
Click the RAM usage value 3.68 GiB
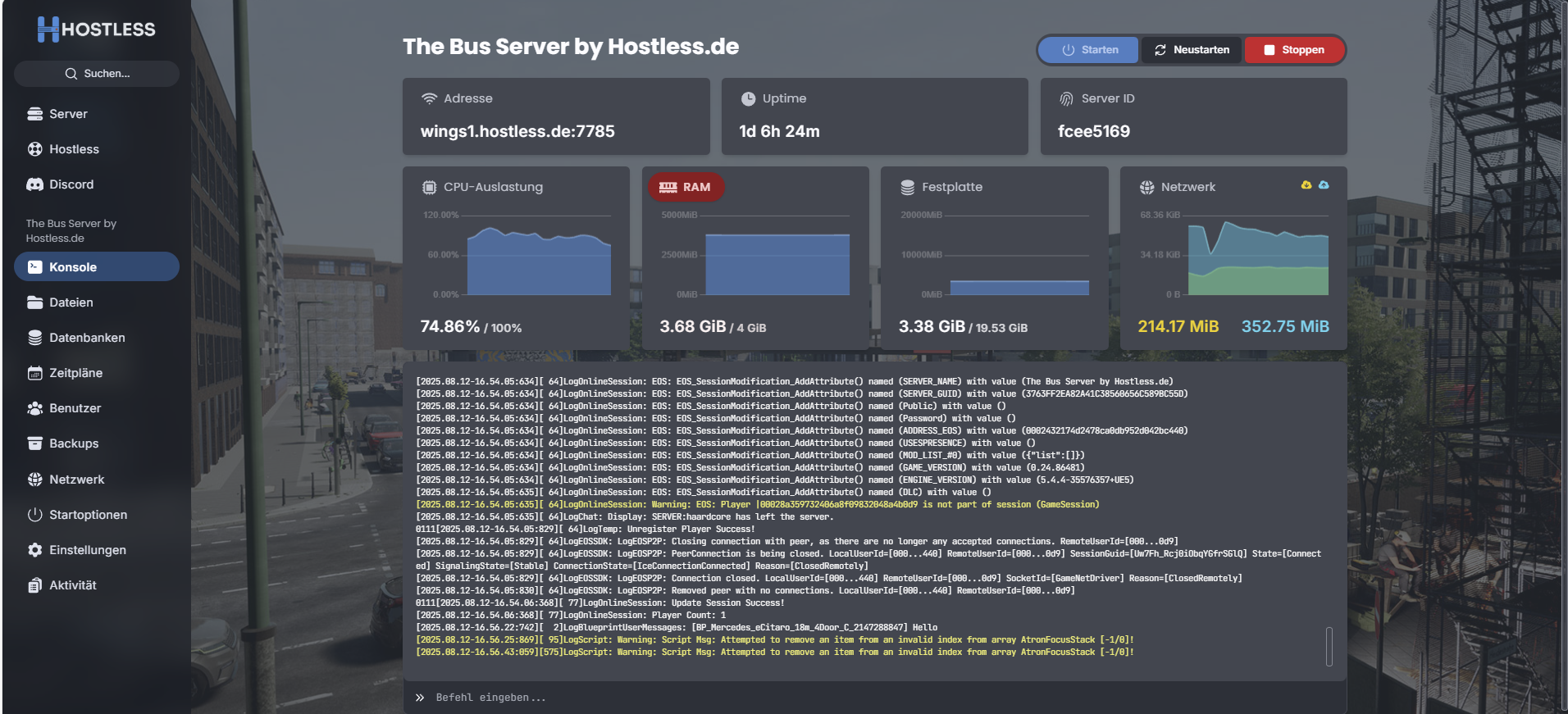tap(693, 326)
